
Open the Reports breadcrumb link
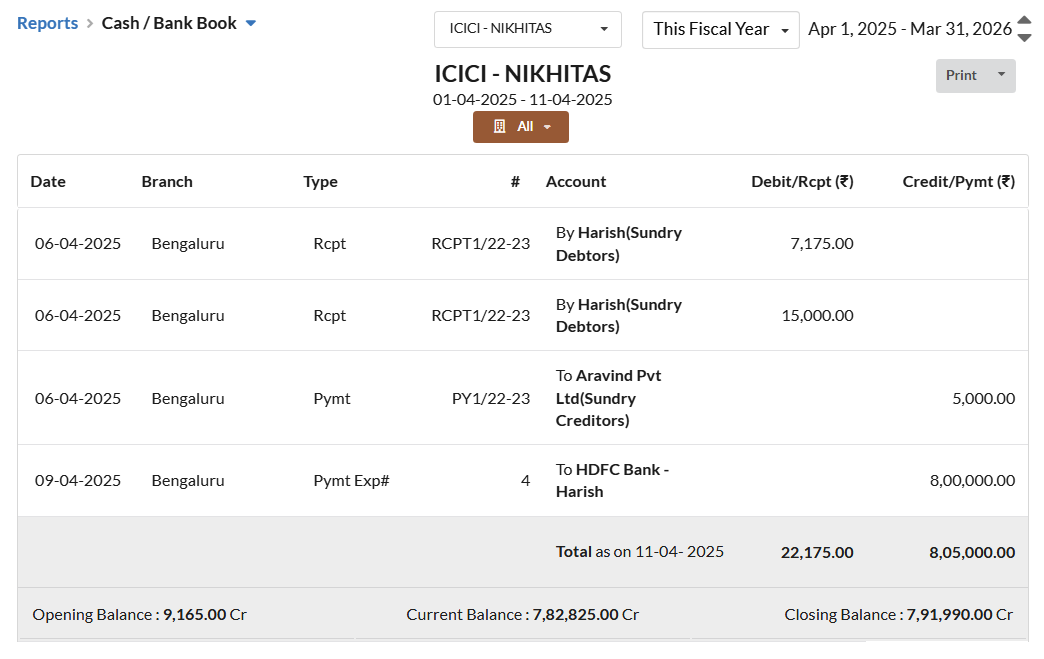pyautogui.click(x=47, y=23)
